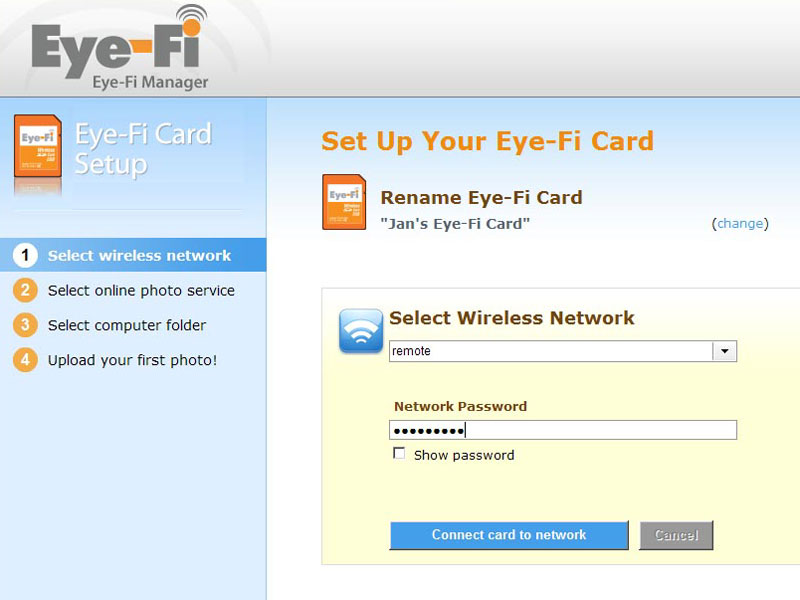Click the Show password label text
Screen dimensions: 800x600
point(464,455)
